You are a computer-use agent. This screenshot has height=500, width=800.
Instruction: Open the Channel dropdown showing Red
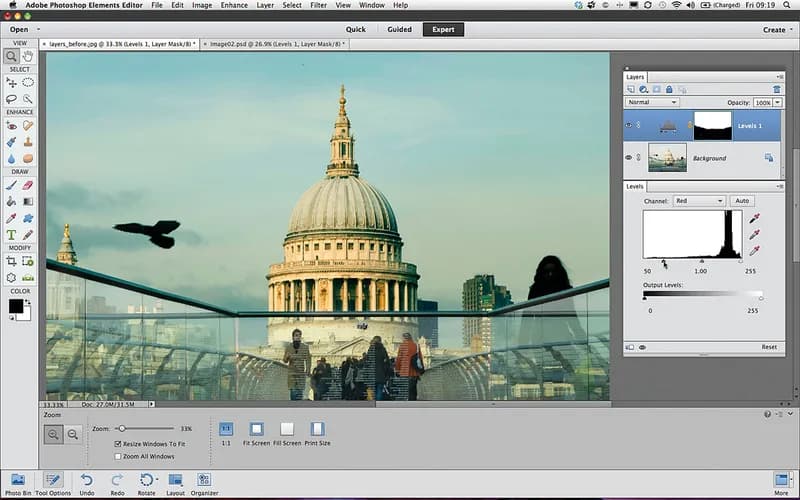click(x=698, y=201)
